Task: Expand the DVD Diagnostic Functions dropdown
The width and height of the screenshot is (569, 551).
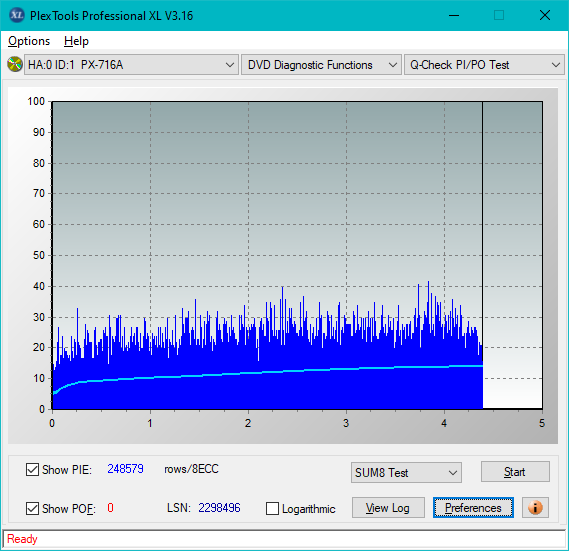Action: click(x=321, y=65)
